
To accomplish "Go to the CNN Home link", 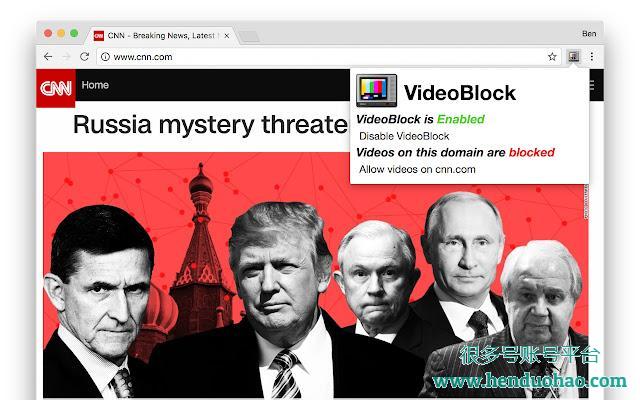I will tap(95, 85).
